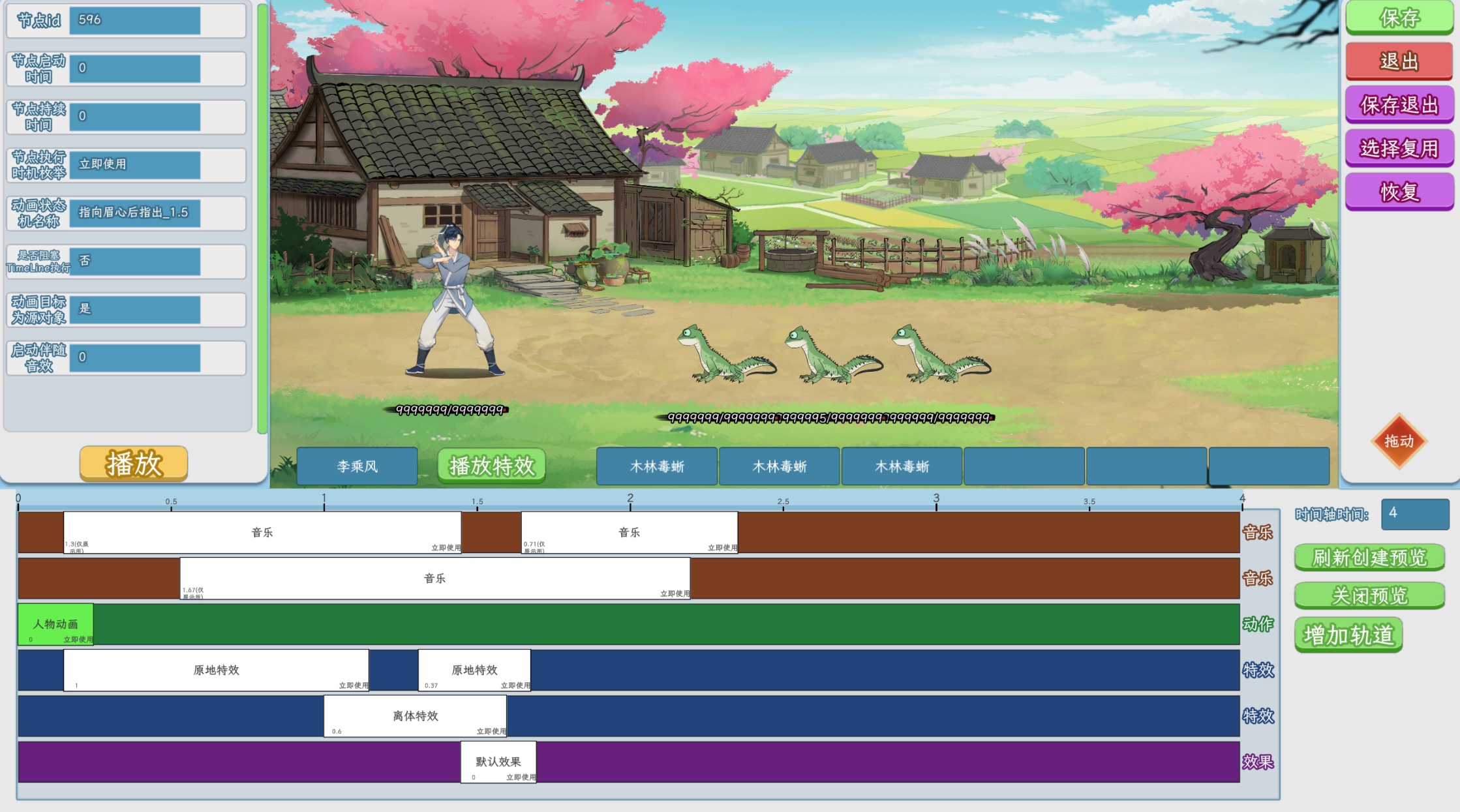Click the green 保存 save button
Viewport: 1460px width, 812px height.
[1399, 18]
